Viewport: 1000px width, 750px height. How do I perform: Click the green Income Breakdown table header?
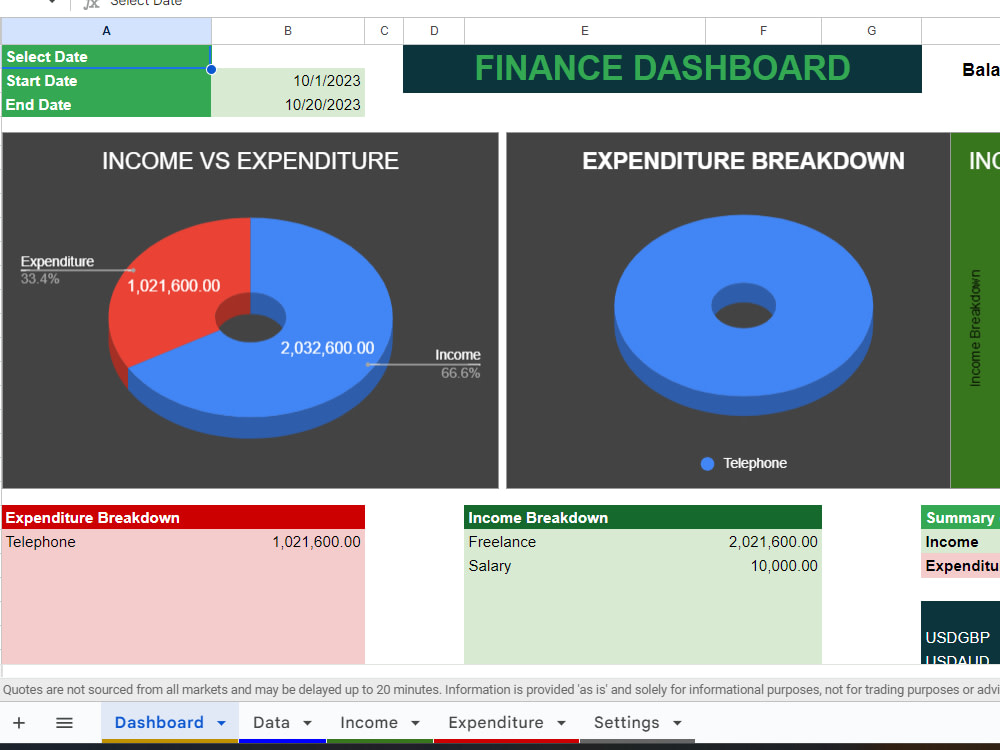(x=643, y=517)
